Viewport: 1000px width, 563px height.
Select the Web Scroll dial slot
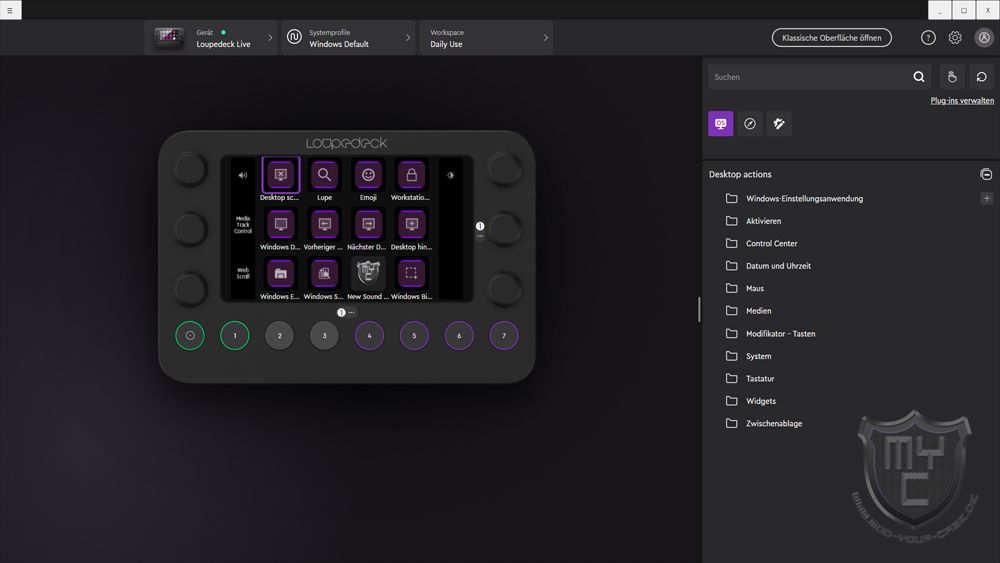tap(243, 274)
